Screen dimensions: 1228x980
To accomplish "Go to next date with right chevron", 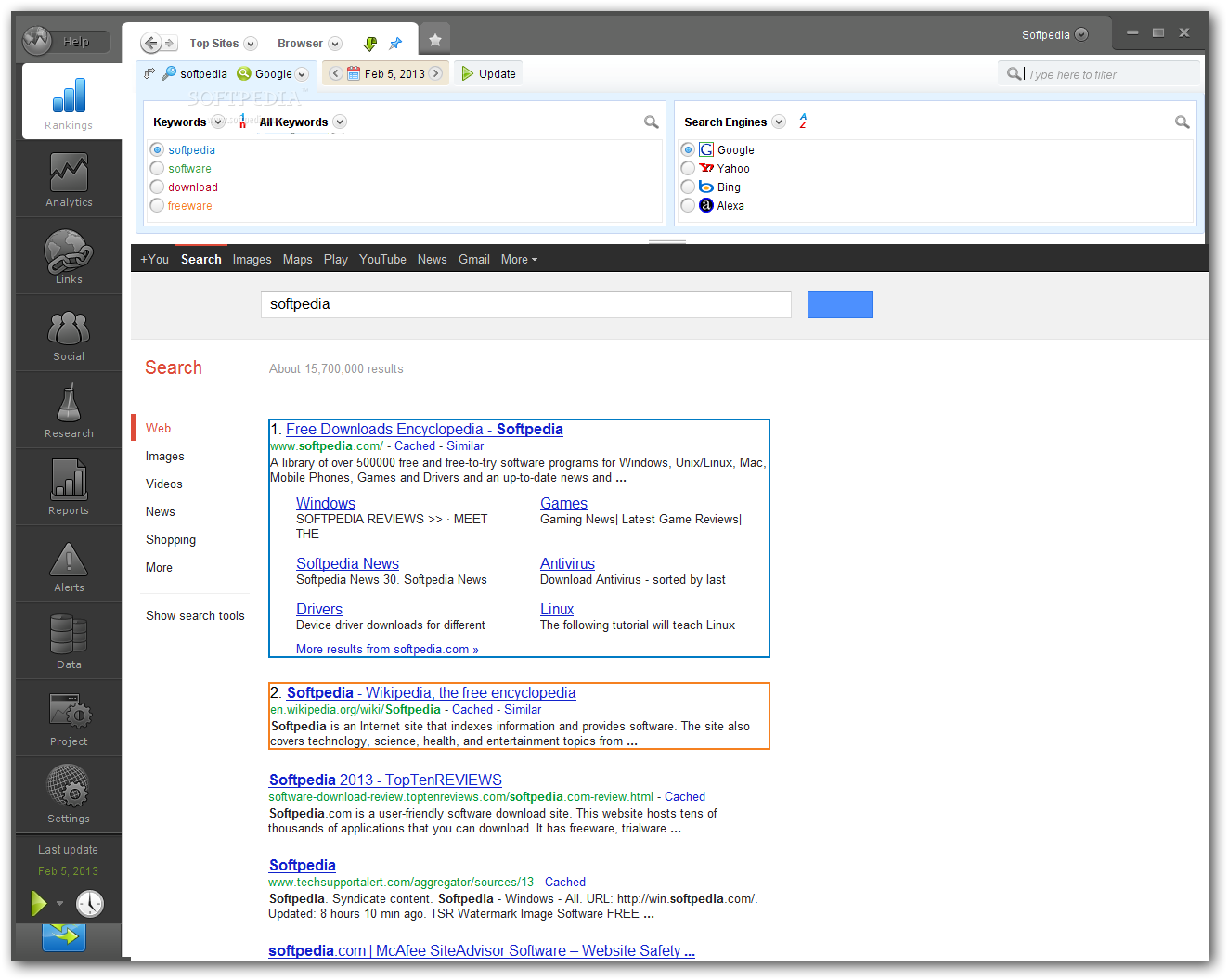I will [435, 73].
